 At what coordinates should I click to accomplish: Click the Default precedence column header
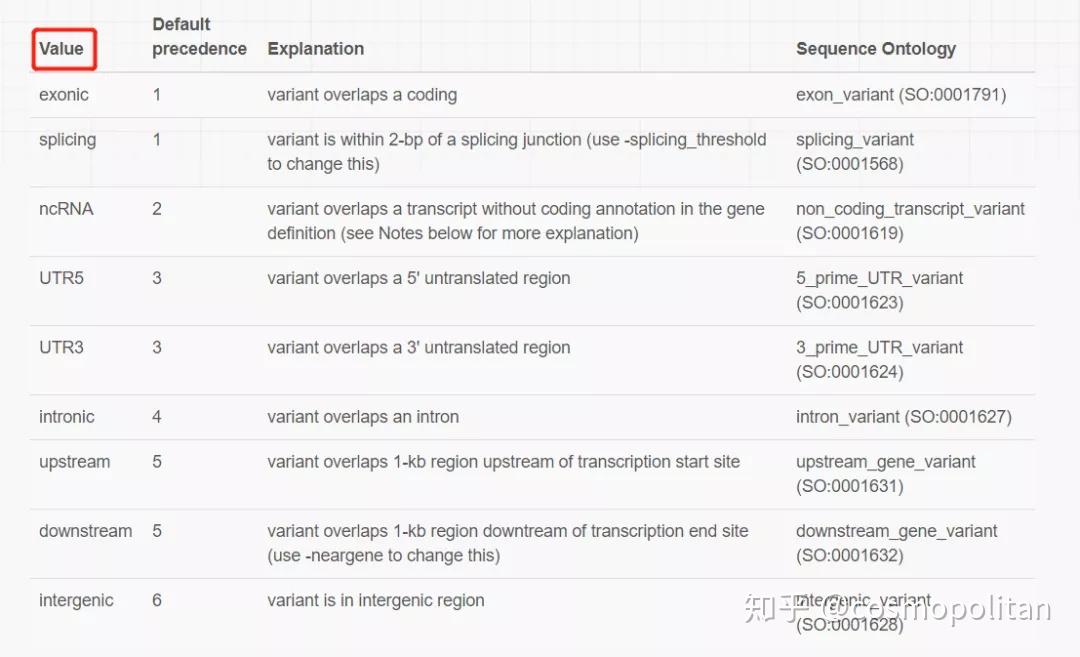[x=199, y=37]
